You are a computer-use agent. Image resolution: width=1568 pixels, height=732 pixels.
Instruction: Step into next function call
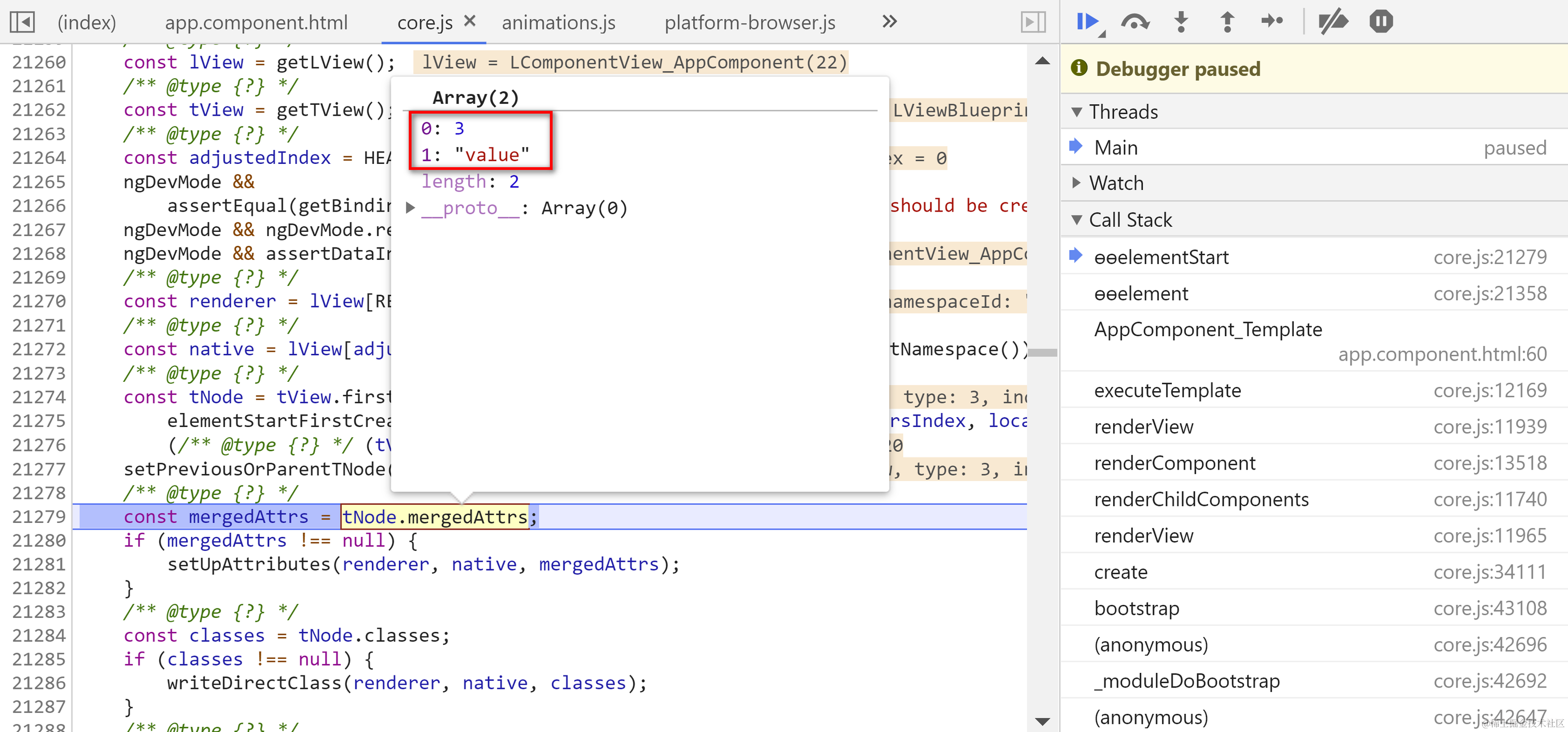coord(1181,22)
